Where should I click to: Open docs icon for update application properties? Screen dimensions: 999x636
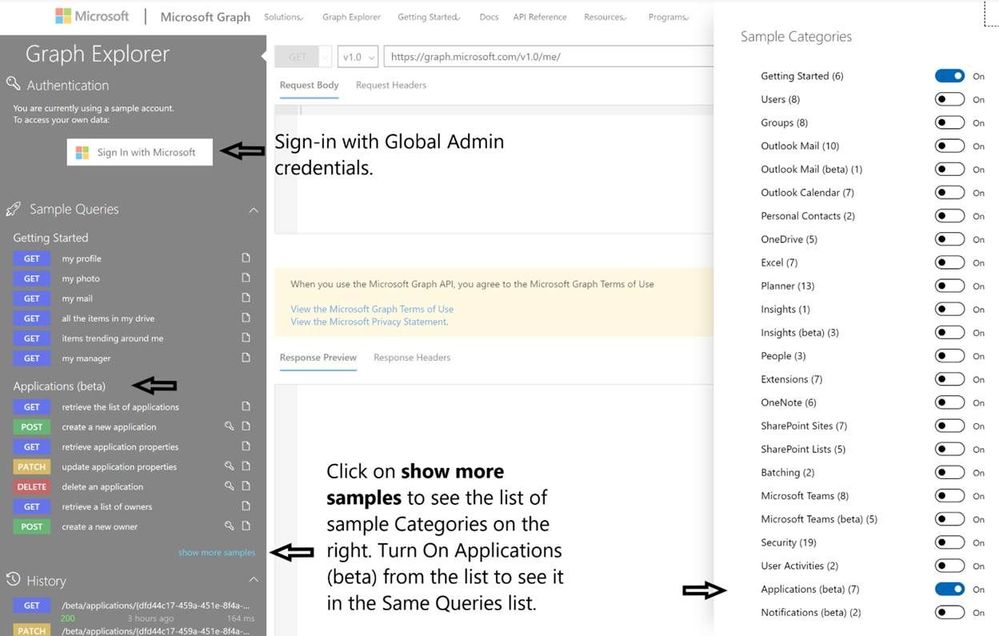click(x=246, y=466)
